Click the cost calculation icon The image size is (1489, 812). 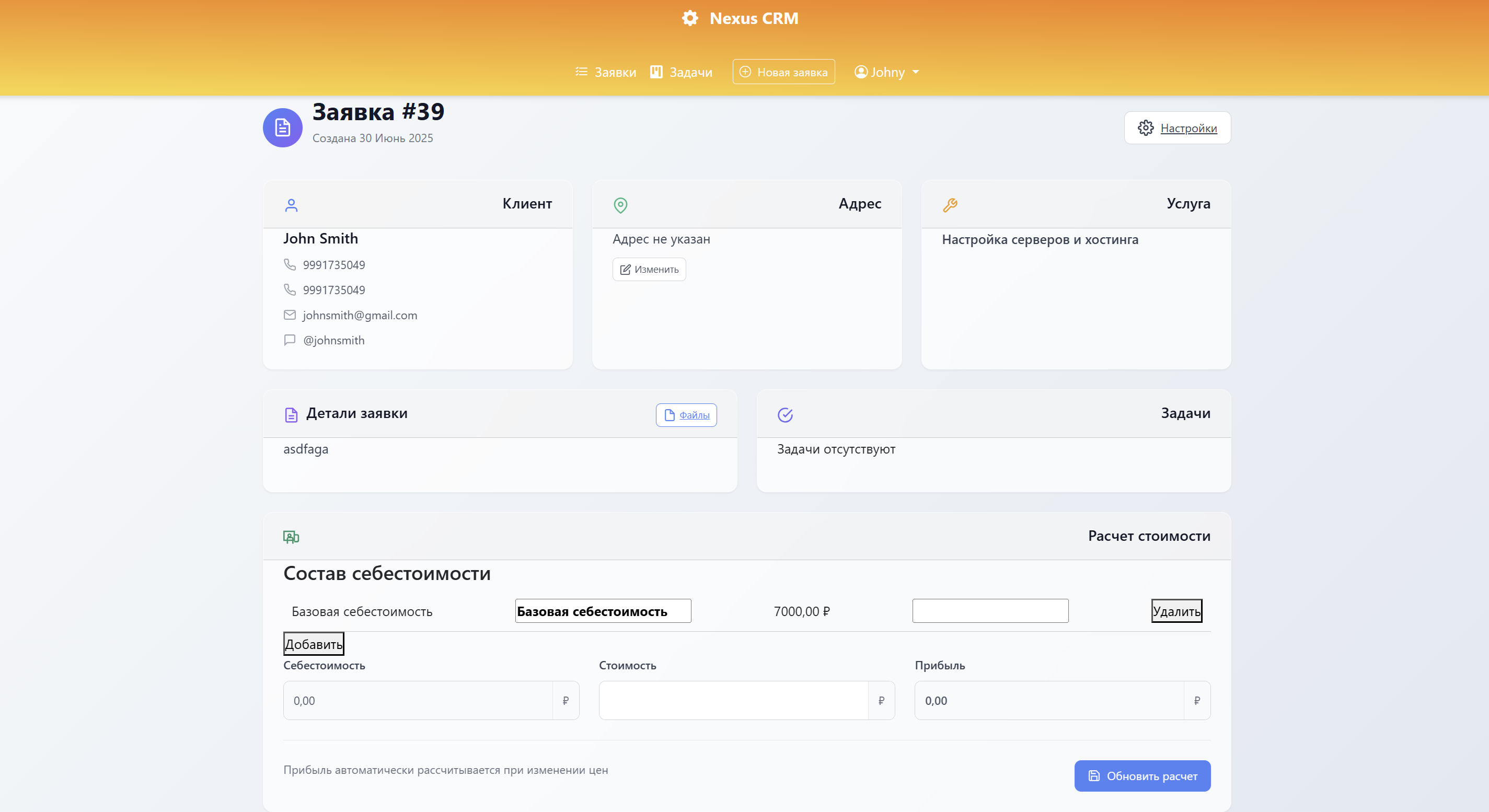point(291,537)
